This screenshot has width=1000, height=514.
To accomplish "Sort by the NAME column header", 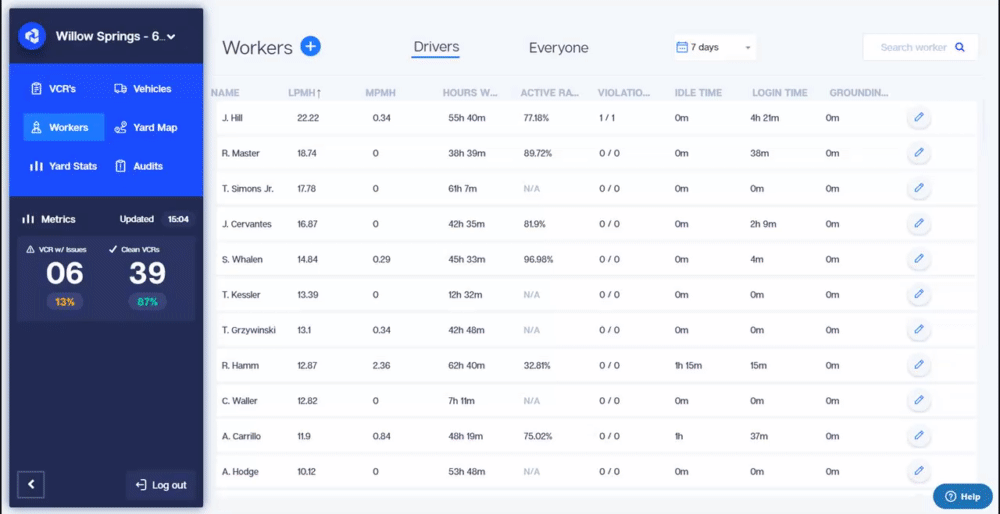I will [x=225, y=93].
